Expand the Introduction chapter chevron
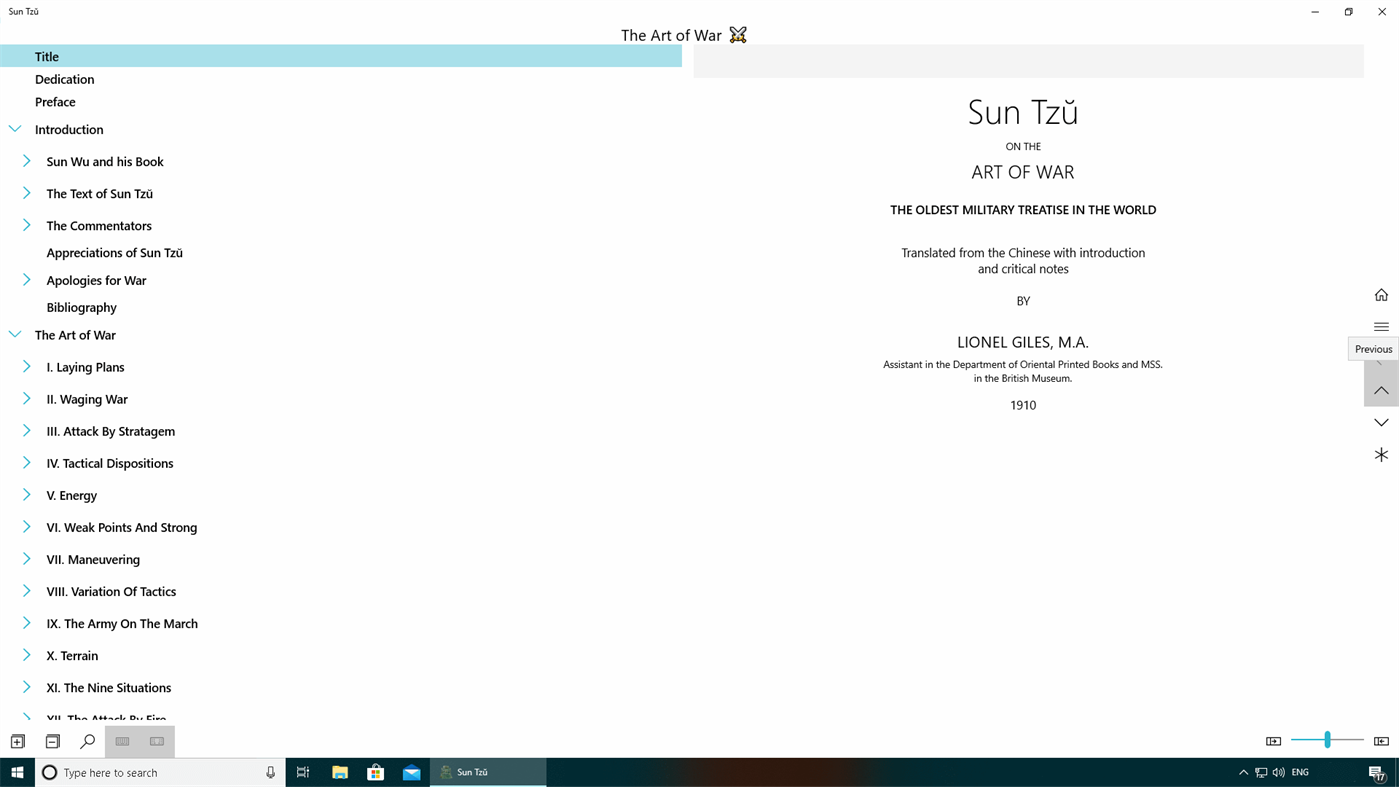1399x787 pixels. click(14, 128)
